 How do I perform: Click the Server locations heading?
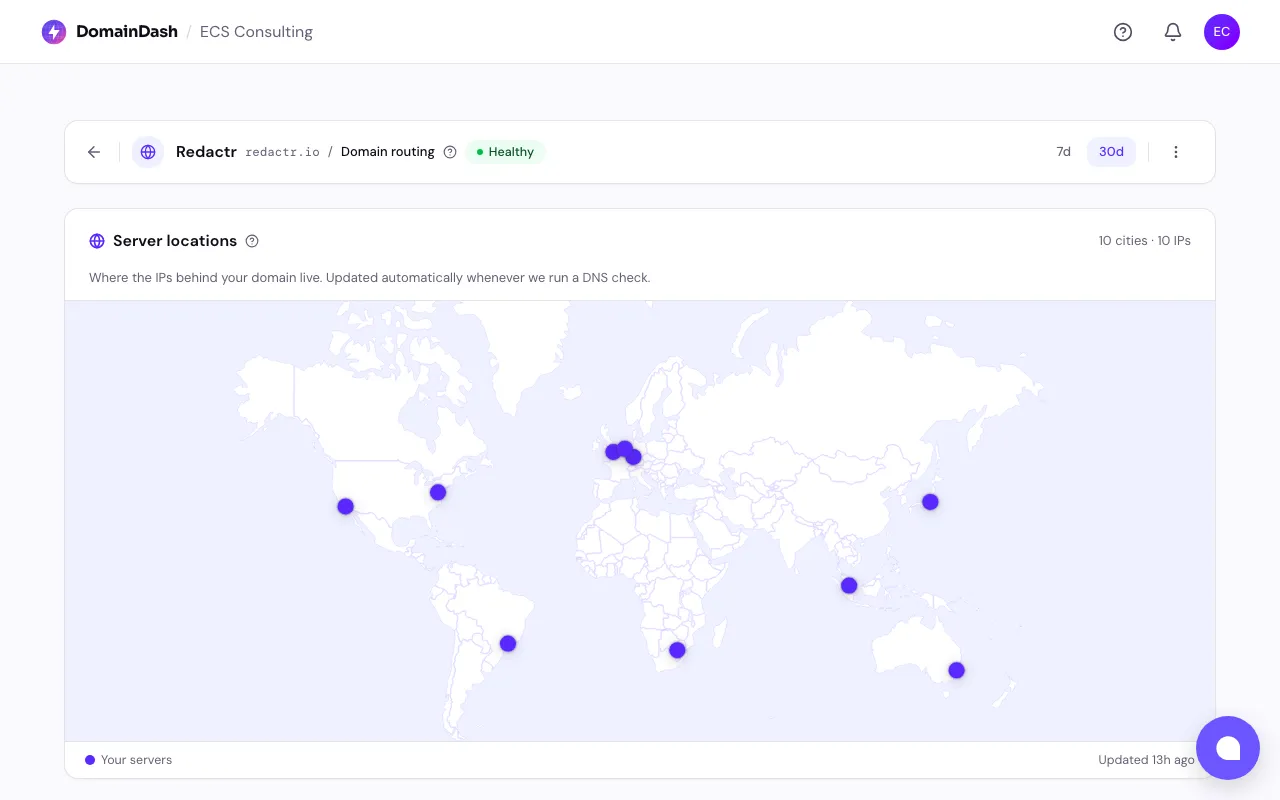point(175,241)
